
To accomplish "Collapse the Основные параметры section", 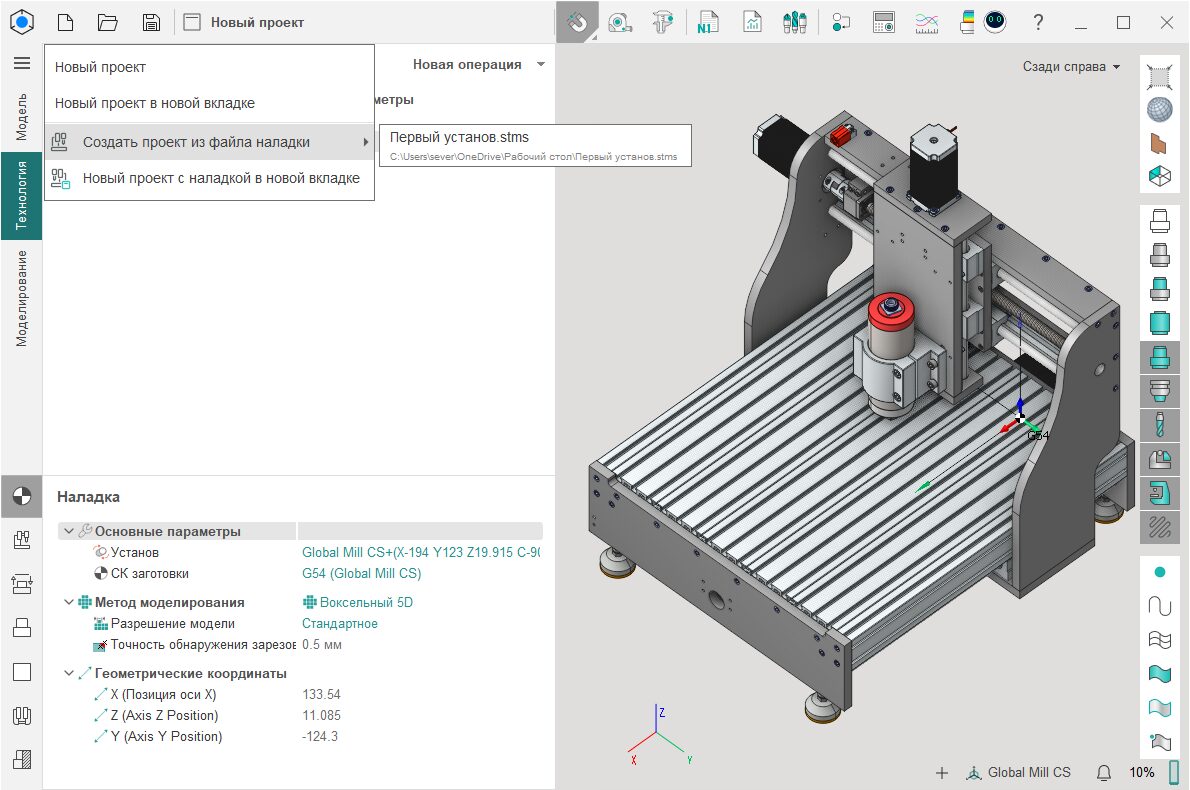I will tap(68, 531).
